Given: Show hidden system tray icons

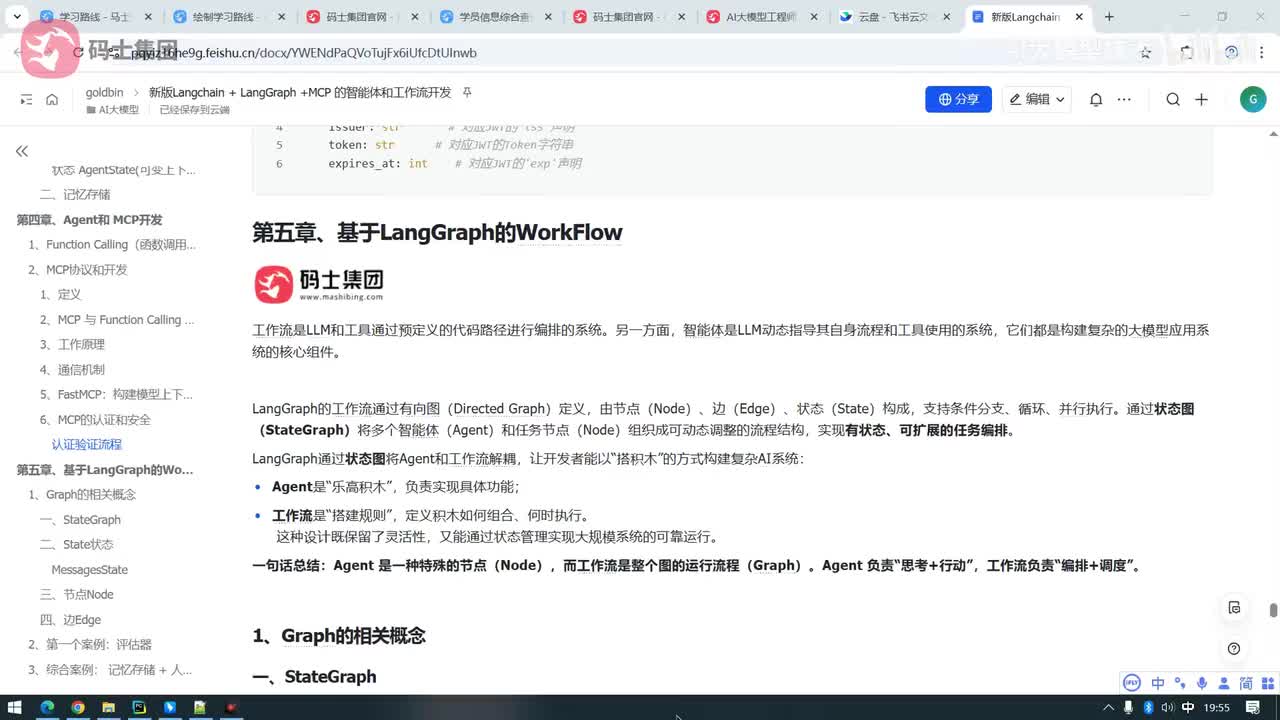Looking at the screenshot, I should pos(1111,708).
